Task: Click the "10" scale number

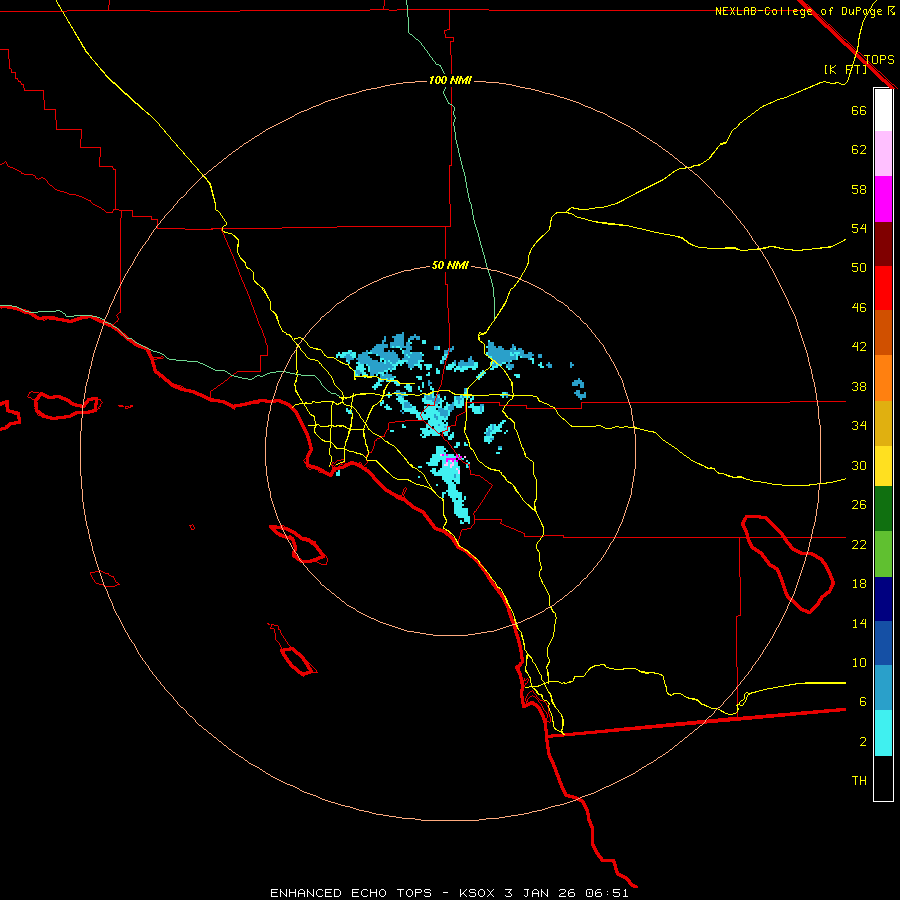Action: [x=859, y=663]
